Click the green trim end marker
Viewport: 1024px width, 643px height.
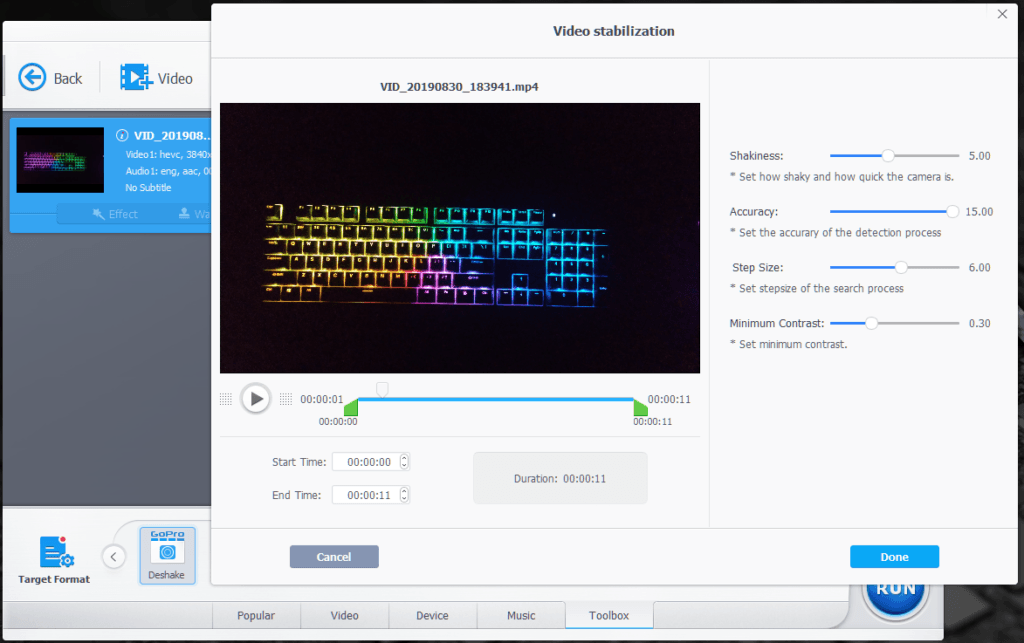coord(640,407)
